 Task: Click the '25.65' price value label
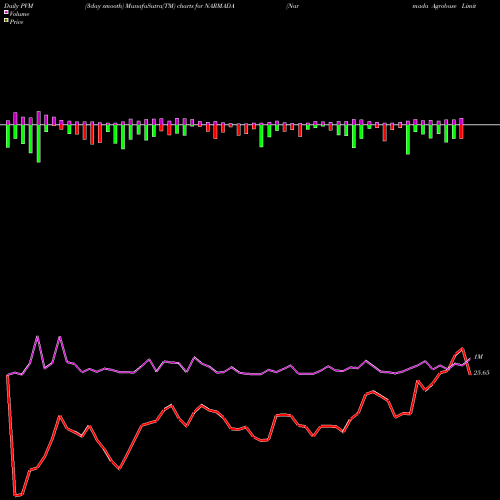pos(481,373)
